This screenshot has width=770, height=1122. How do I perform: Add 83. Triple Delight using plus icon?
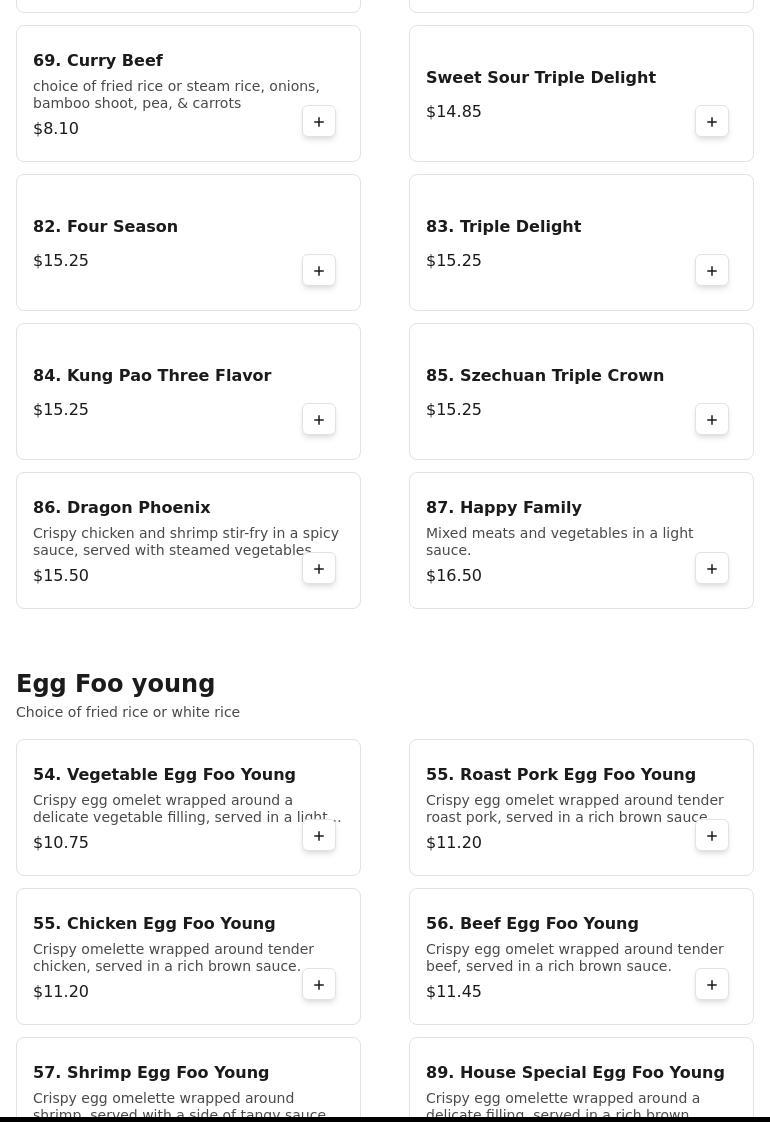[x=712, y=271]
